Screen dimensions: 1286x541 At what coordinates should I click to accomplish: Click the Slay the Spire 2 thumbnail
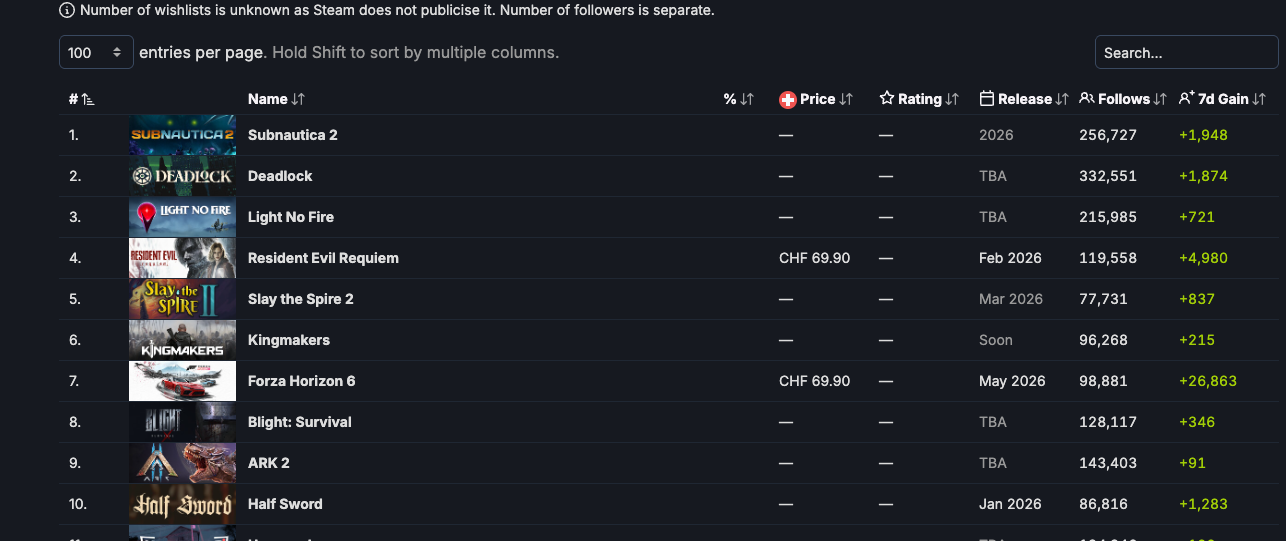[182, 299]
